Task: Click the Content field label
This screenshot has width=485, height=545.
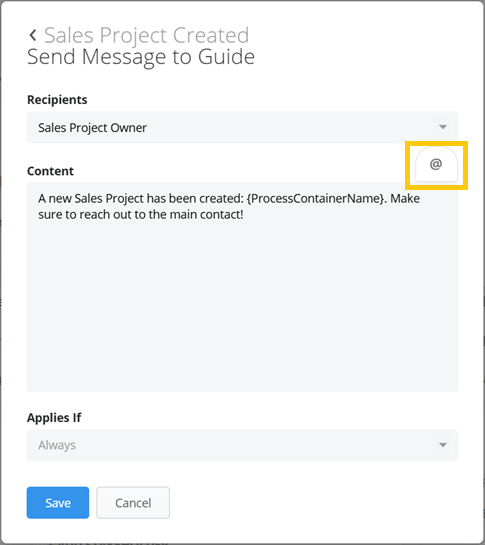Action: point(50,171)
